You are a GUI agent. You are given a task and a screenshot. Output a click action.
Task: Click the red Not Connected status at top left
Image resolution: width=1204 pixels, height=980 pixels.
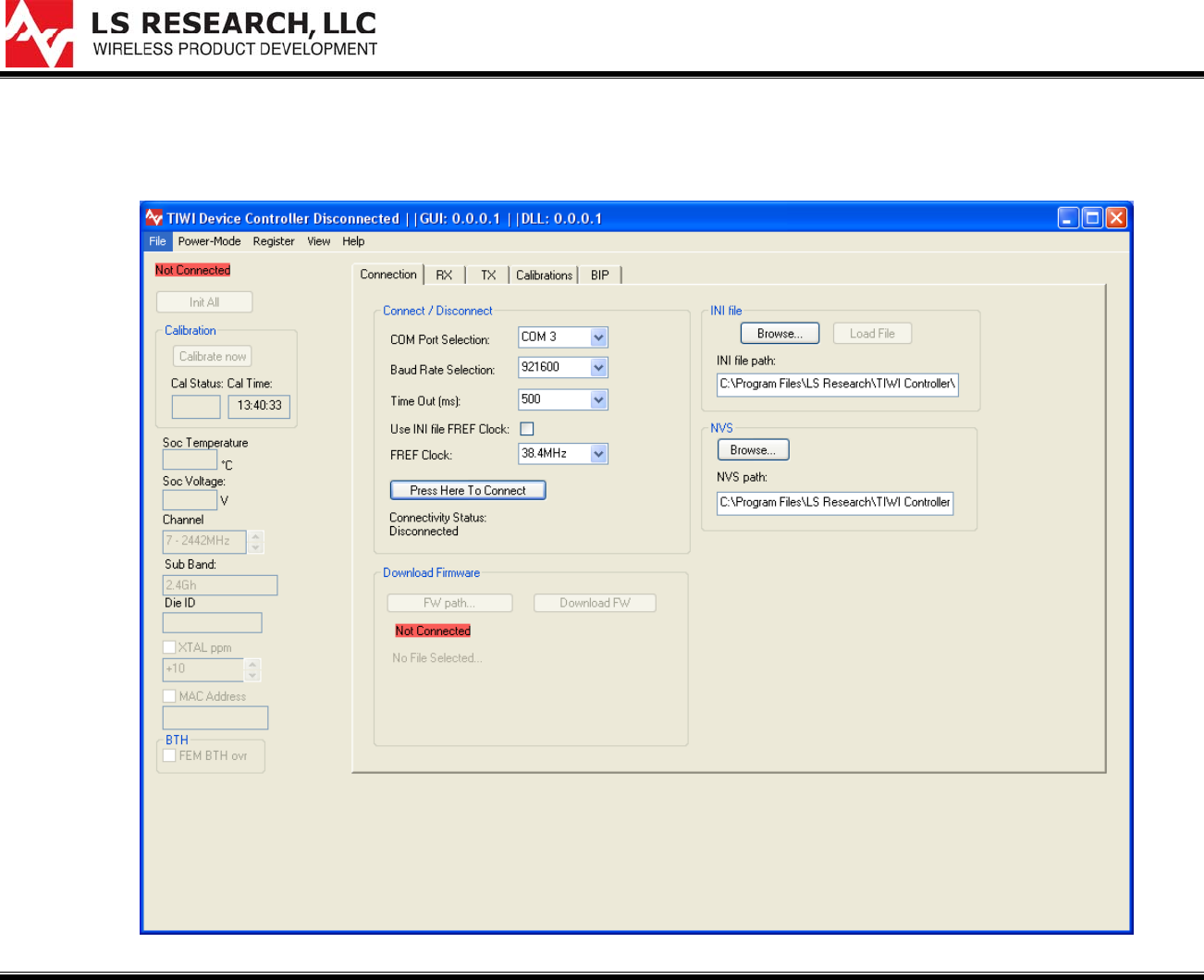point(192,270)
